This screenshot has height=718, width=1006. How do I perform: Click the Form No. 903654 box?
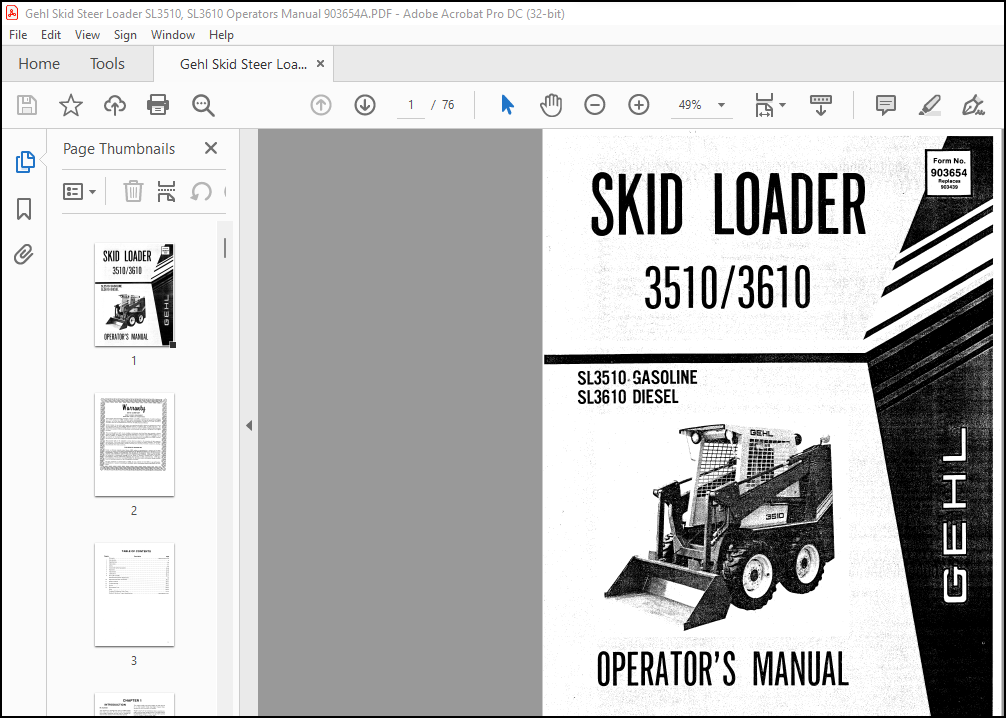948,173
